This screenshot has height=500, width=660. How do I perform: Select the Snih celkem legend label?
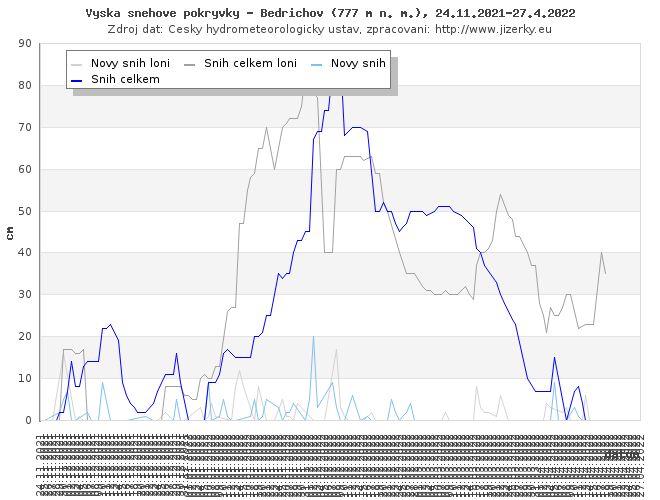[125, 78]
